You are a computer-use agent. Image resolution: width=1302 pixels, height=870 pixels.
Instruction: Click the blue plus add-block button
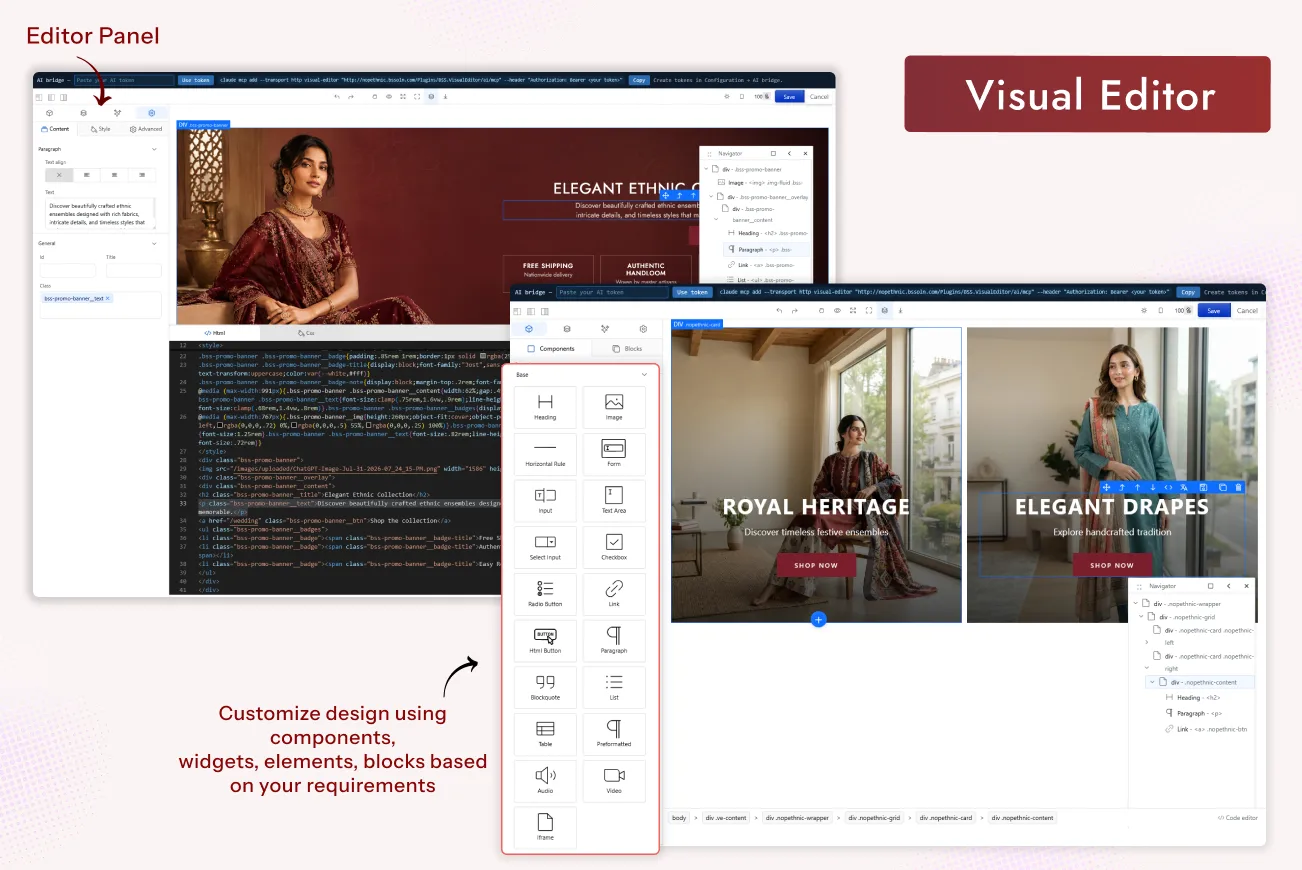[818, 620]
